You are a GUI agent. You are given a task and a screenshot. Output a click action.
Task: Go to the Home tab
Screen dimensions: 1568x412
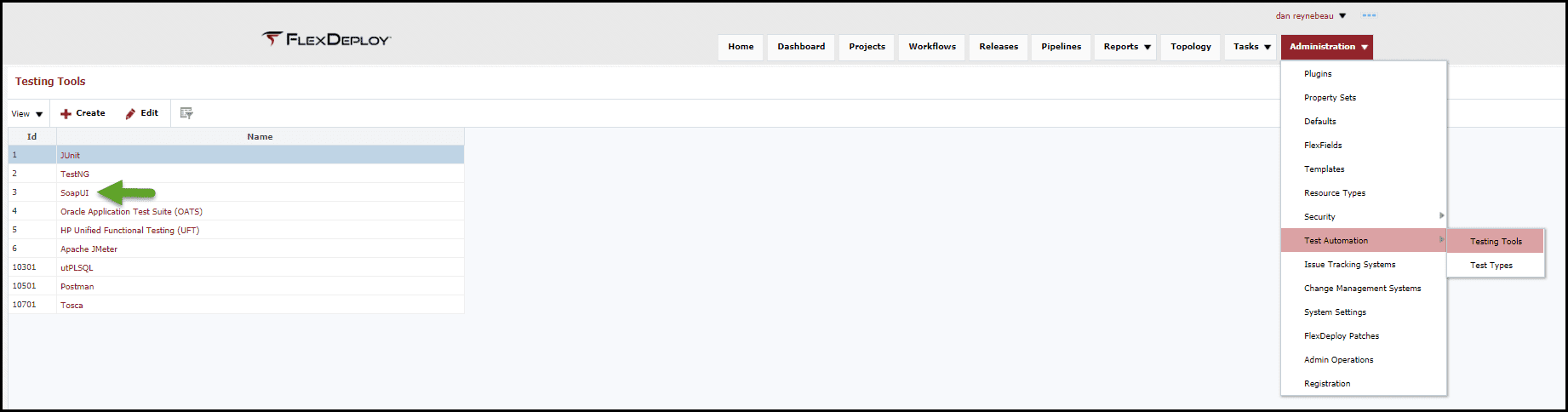(741, 47)
